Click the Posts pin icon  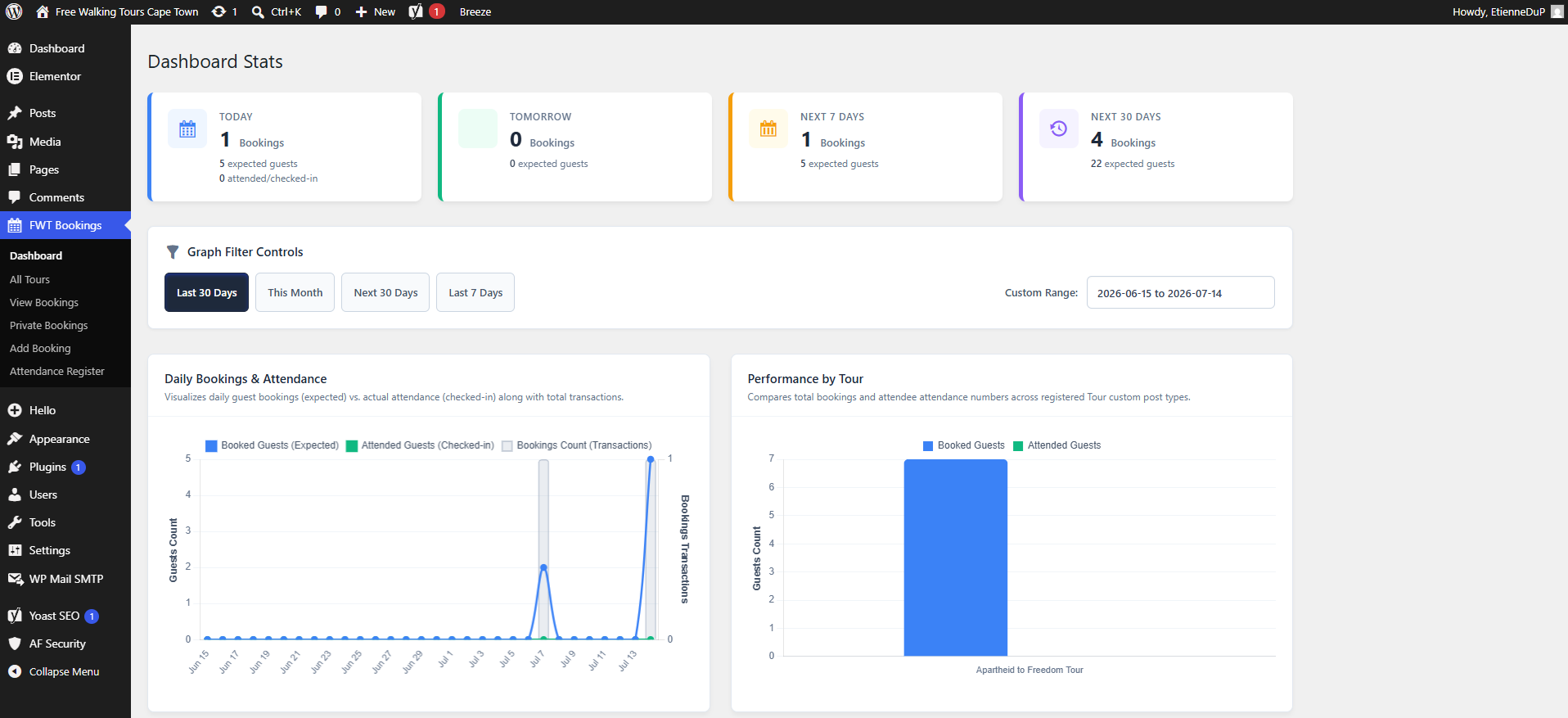tap(15, 113)
